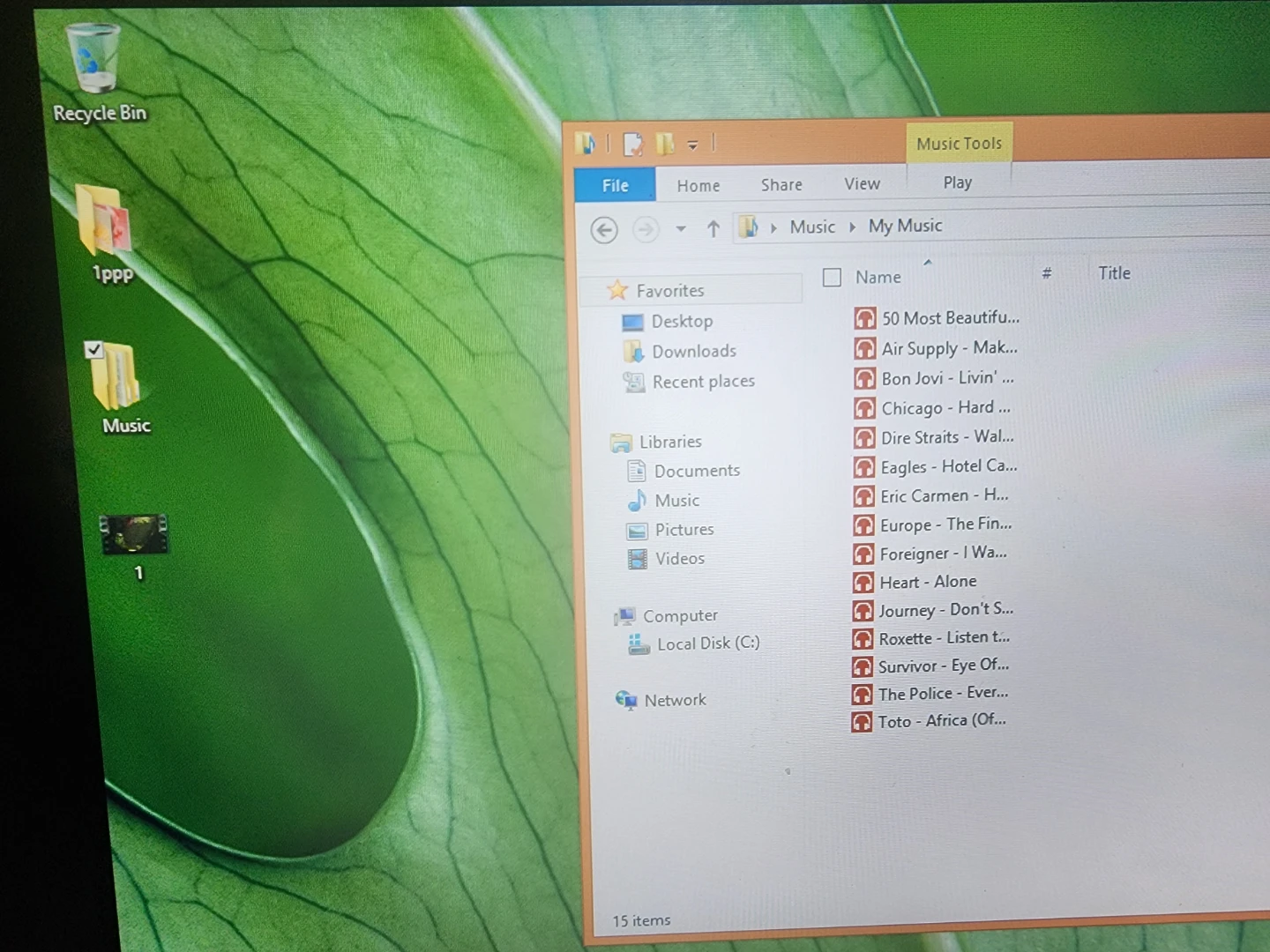Toggle the Music desktop folder checkbox
1270x952 pixels.
click(93, 350)
